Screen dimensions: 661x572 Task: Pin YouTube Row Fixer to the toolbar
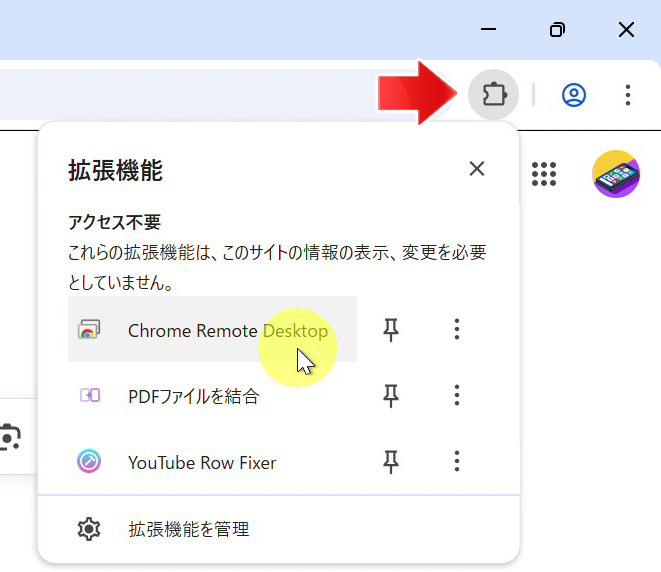tap(391, 462)
